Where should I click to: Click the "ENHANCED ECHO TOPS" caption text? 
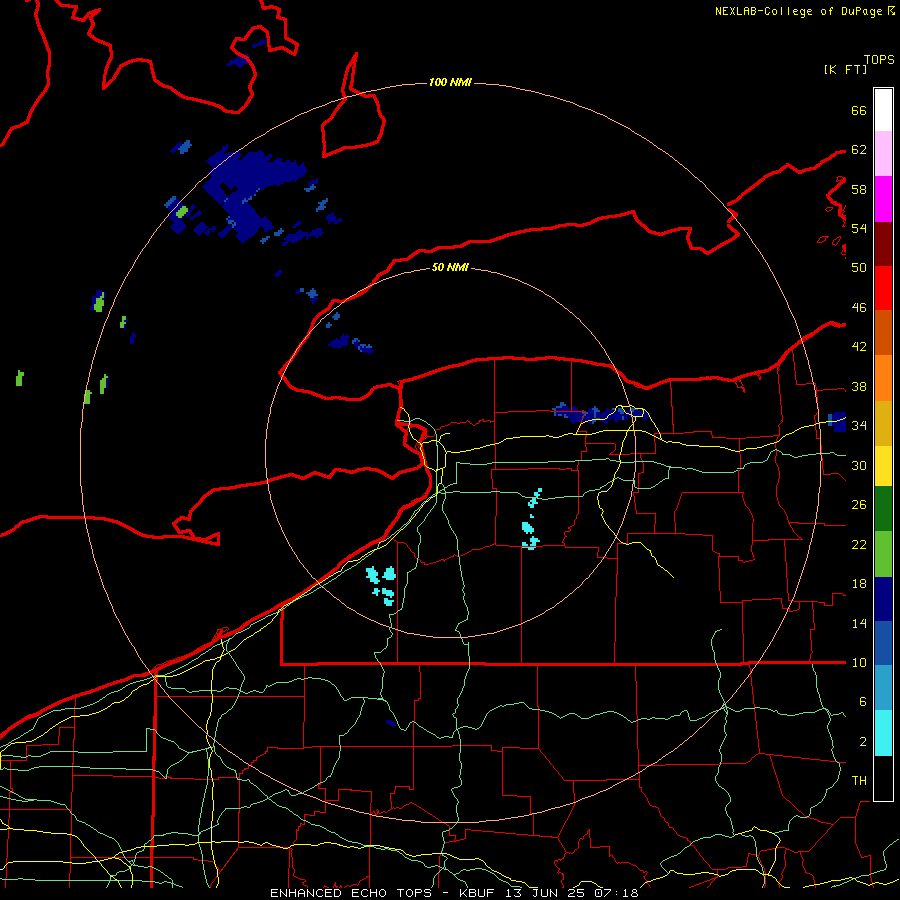tap(354, 893)
